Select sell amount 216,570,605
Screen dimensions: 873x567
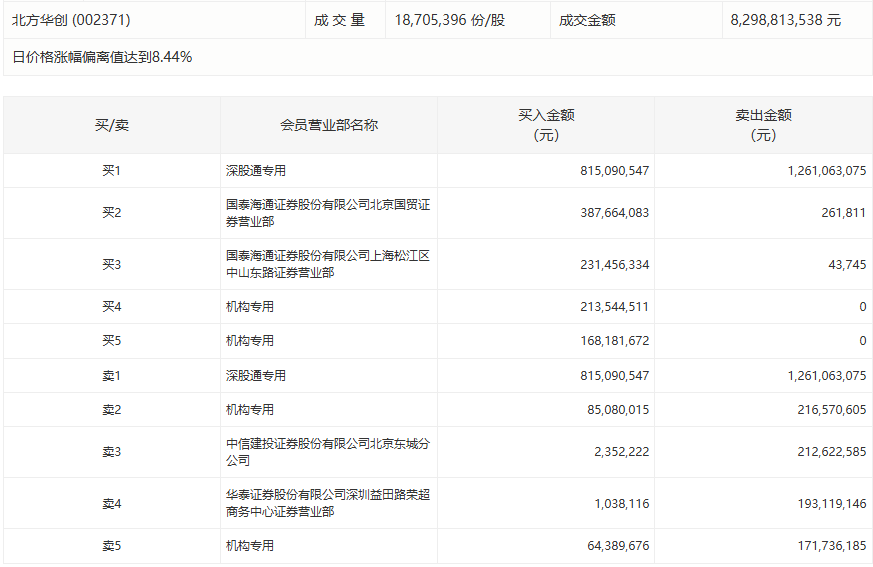click(x=832, y=409)
